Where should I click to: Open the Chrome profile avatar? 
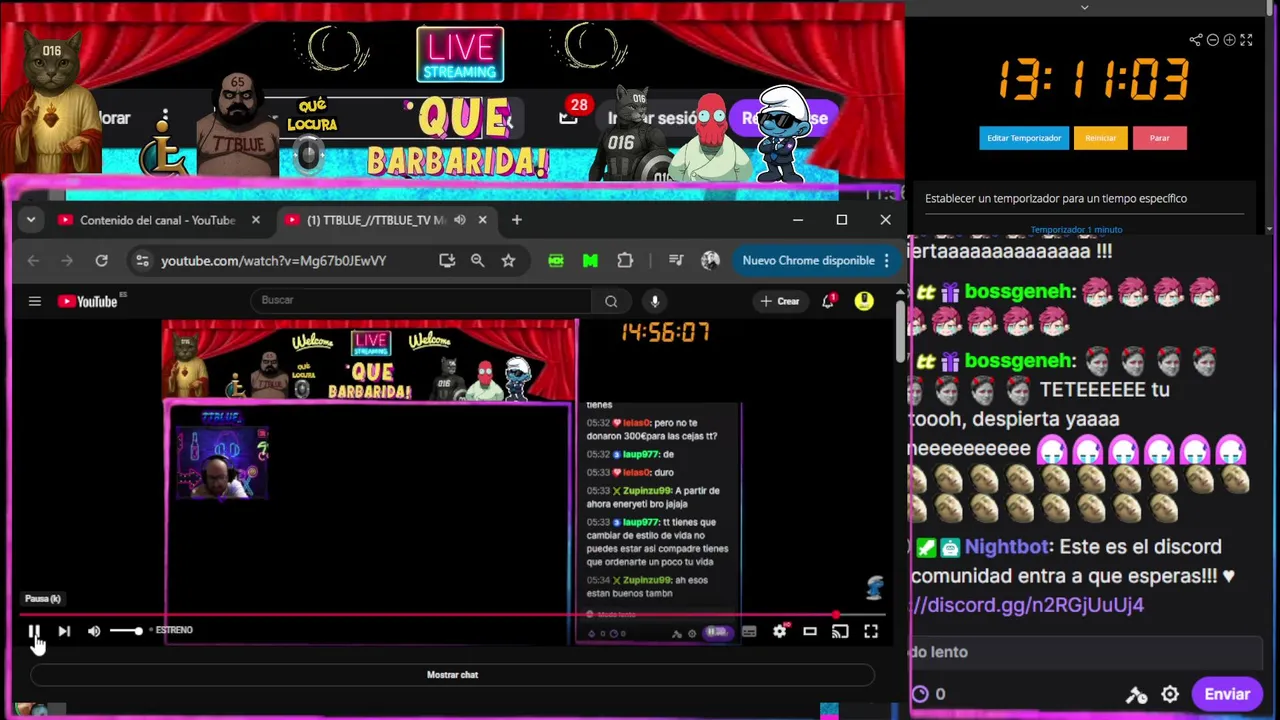tap(711, 261)
